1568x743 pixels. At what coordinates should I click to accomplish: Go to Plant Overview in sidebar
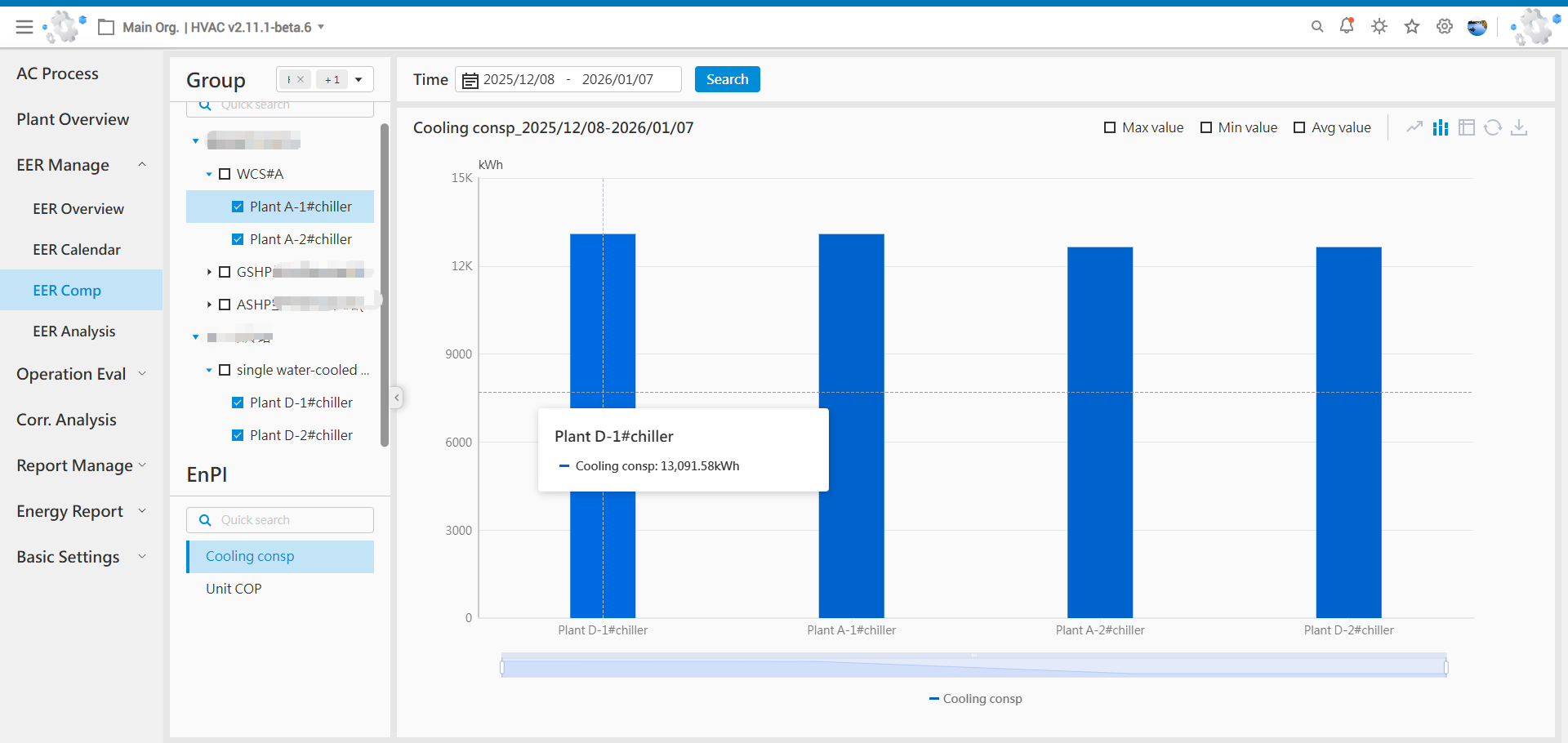[x=73, y=119]
